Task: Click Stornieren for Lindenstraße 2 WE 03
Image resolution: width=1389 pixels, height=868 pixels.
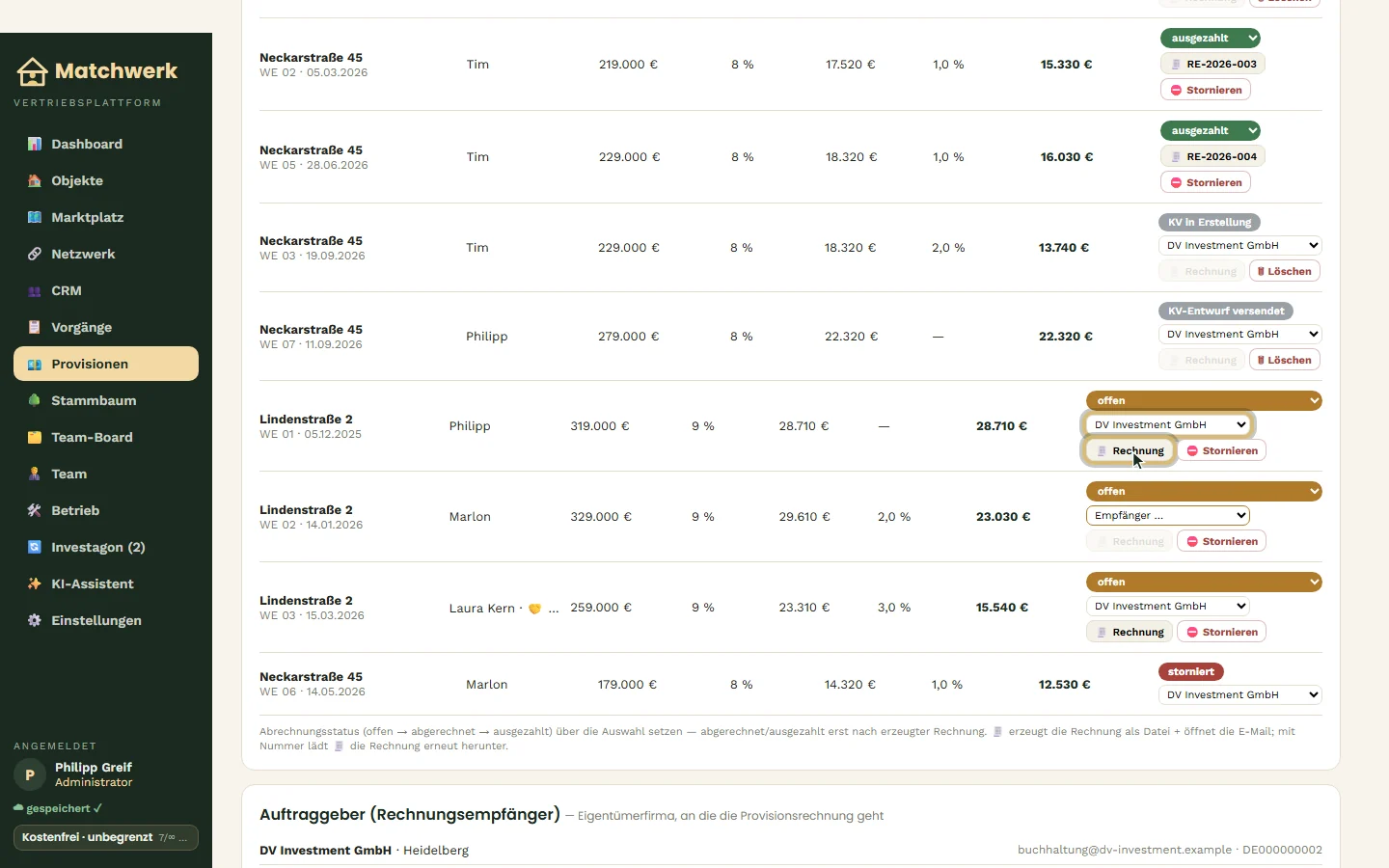Action: pyautogui.click(x=1222, y=632)
